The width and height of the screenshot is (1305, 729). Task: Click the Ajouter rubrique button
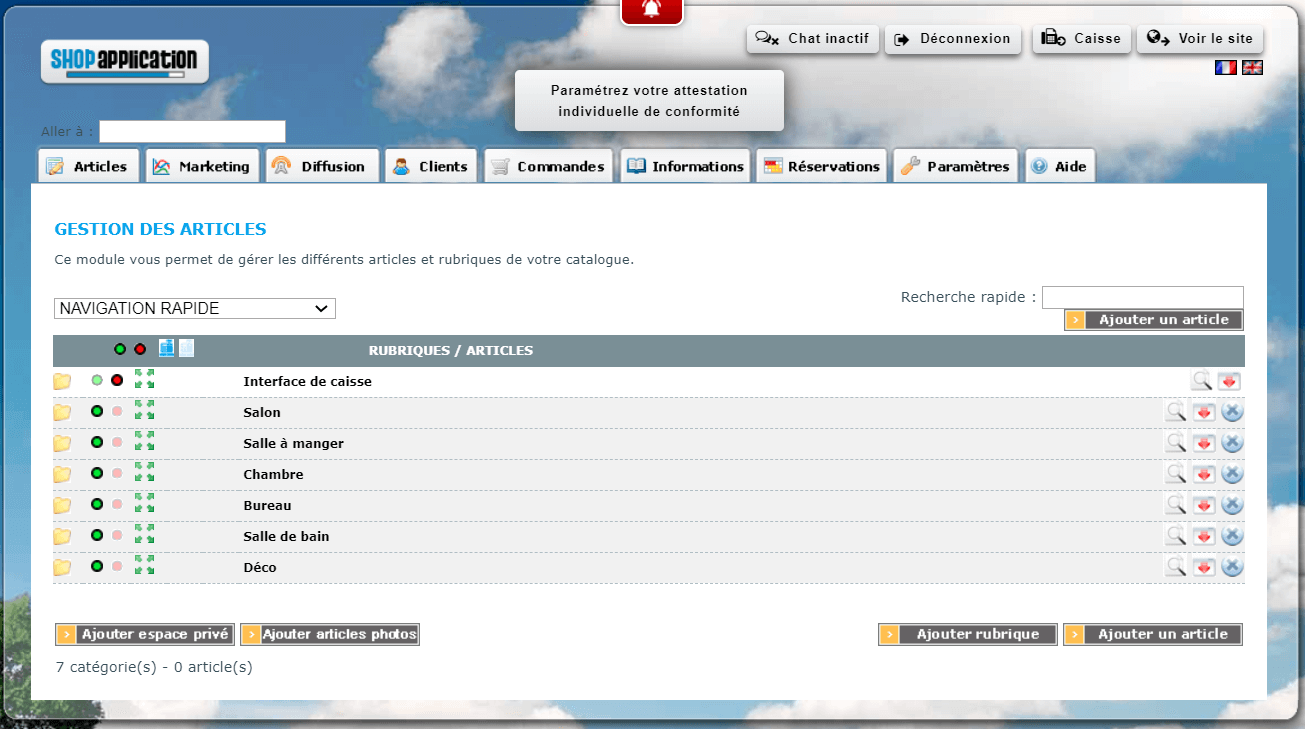[967, 634]
